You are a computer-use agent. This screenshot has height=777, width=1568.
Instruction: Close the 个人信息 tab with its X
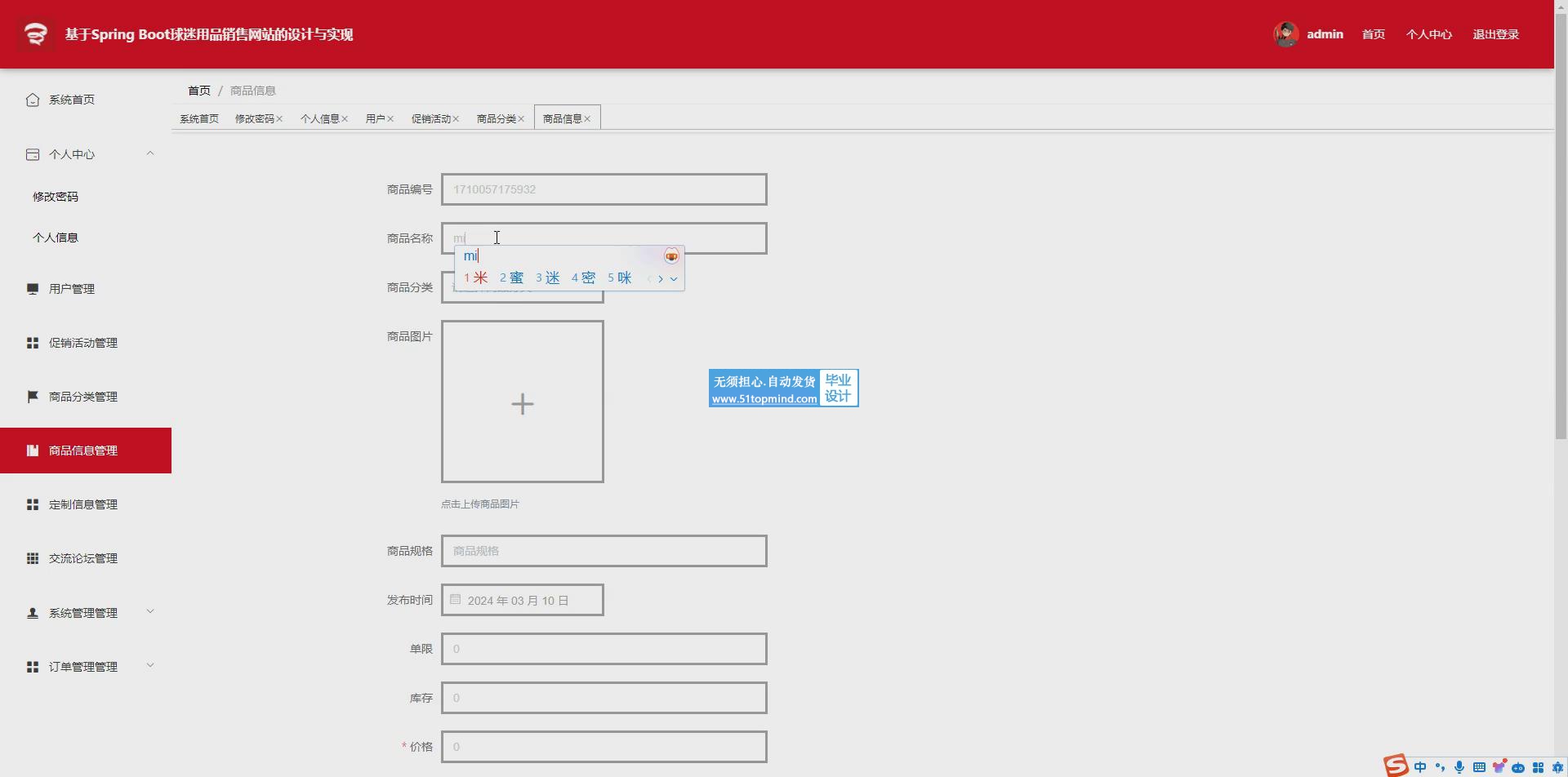click(x=345, y=119)
